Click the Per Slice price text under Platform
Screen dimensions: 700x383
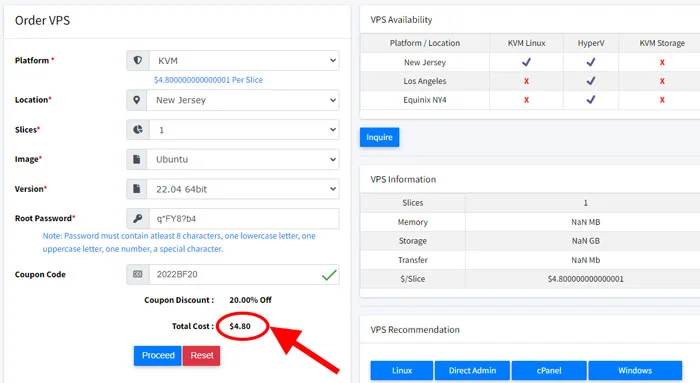(x=208, y=80)
